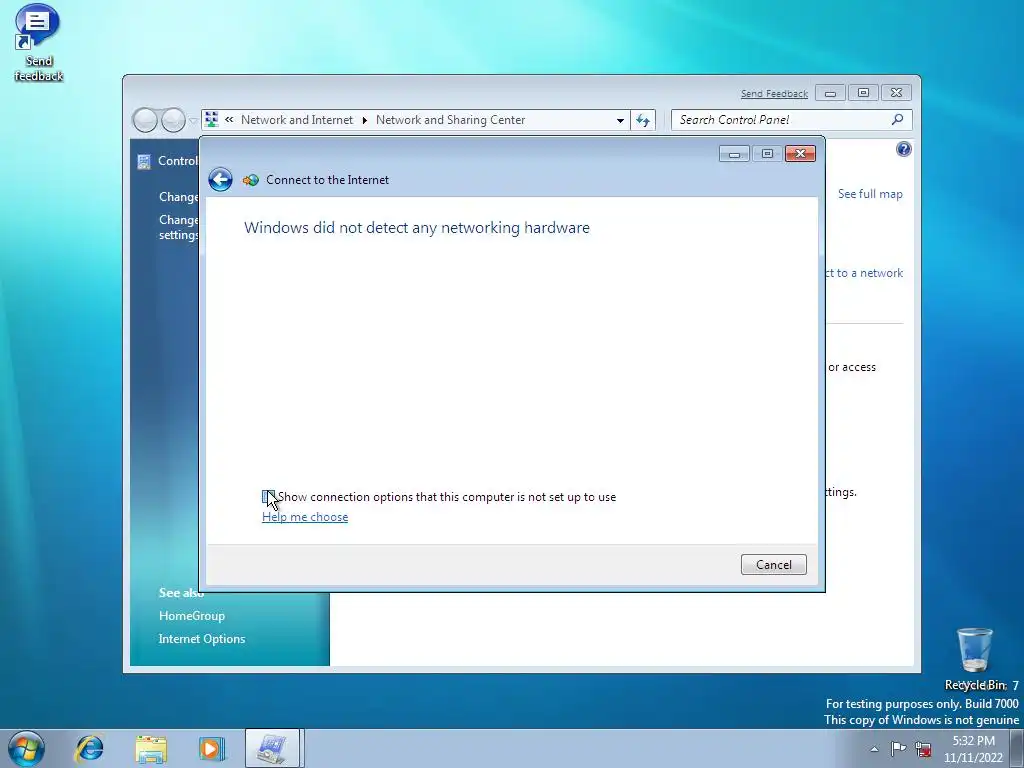Enable Show connection options checkbox
This screenshot has height=768, width=1024.
coord(268,497)
